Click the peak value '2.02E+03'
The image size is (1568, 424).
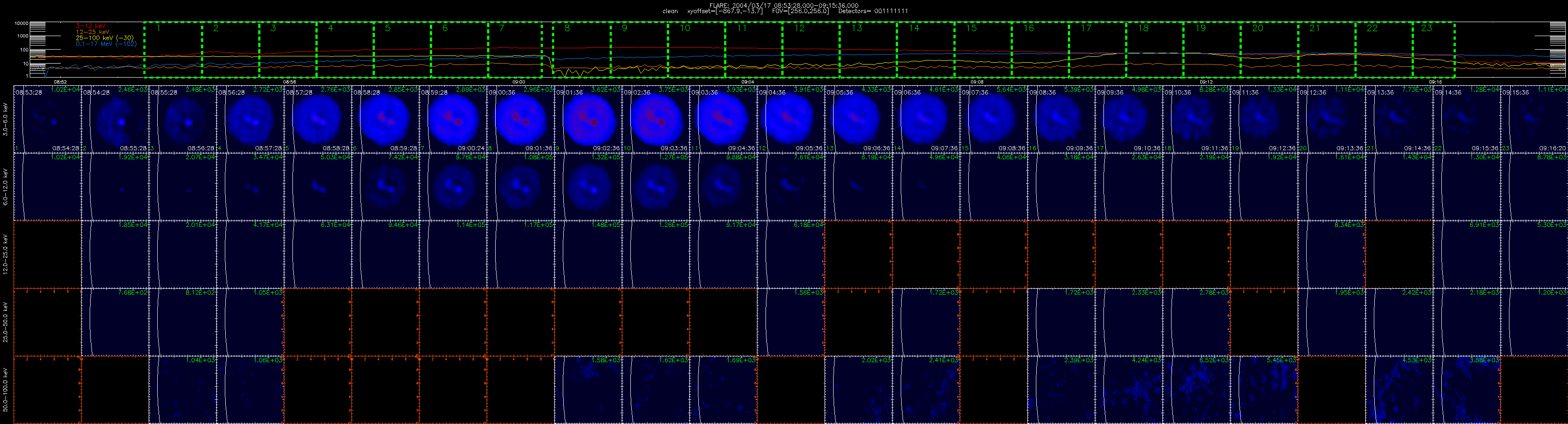(x=876, y=360)
